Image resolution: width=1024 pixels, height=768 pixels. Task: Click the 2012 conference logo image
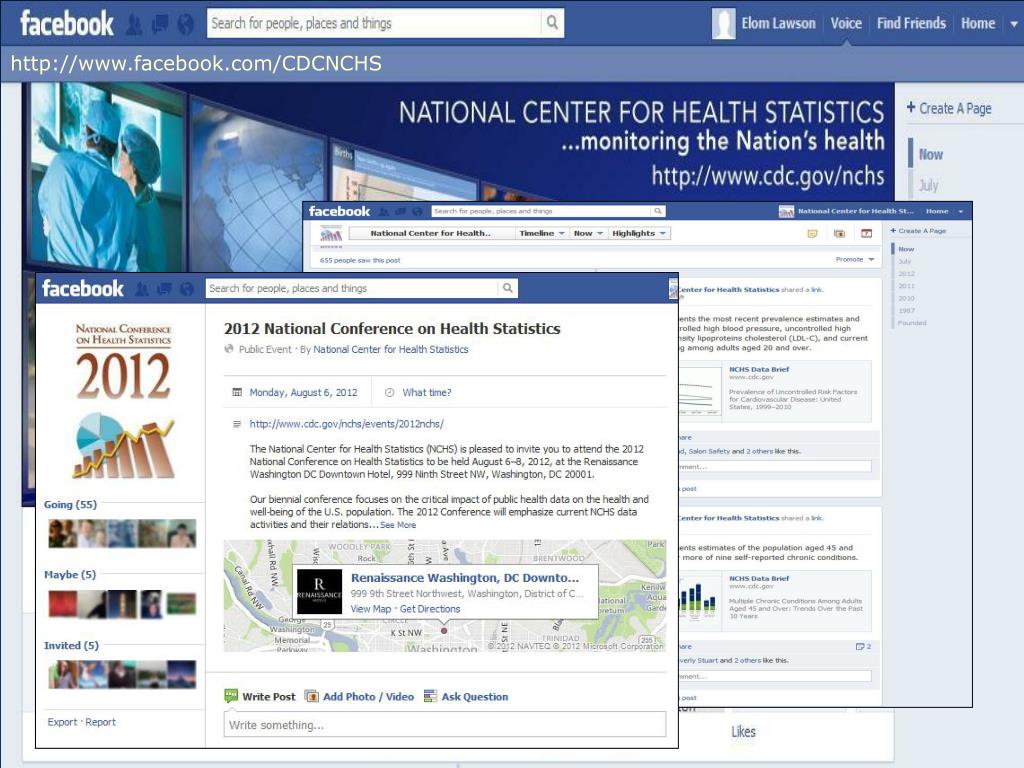[x=123, y=400]
